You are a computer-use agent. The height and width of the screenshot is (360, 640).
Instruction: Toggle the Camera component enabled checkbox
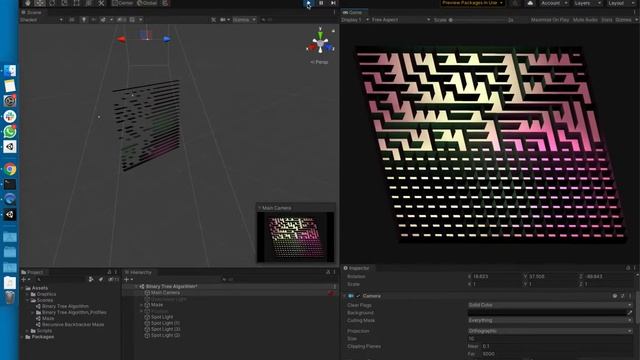pos(358,296)
